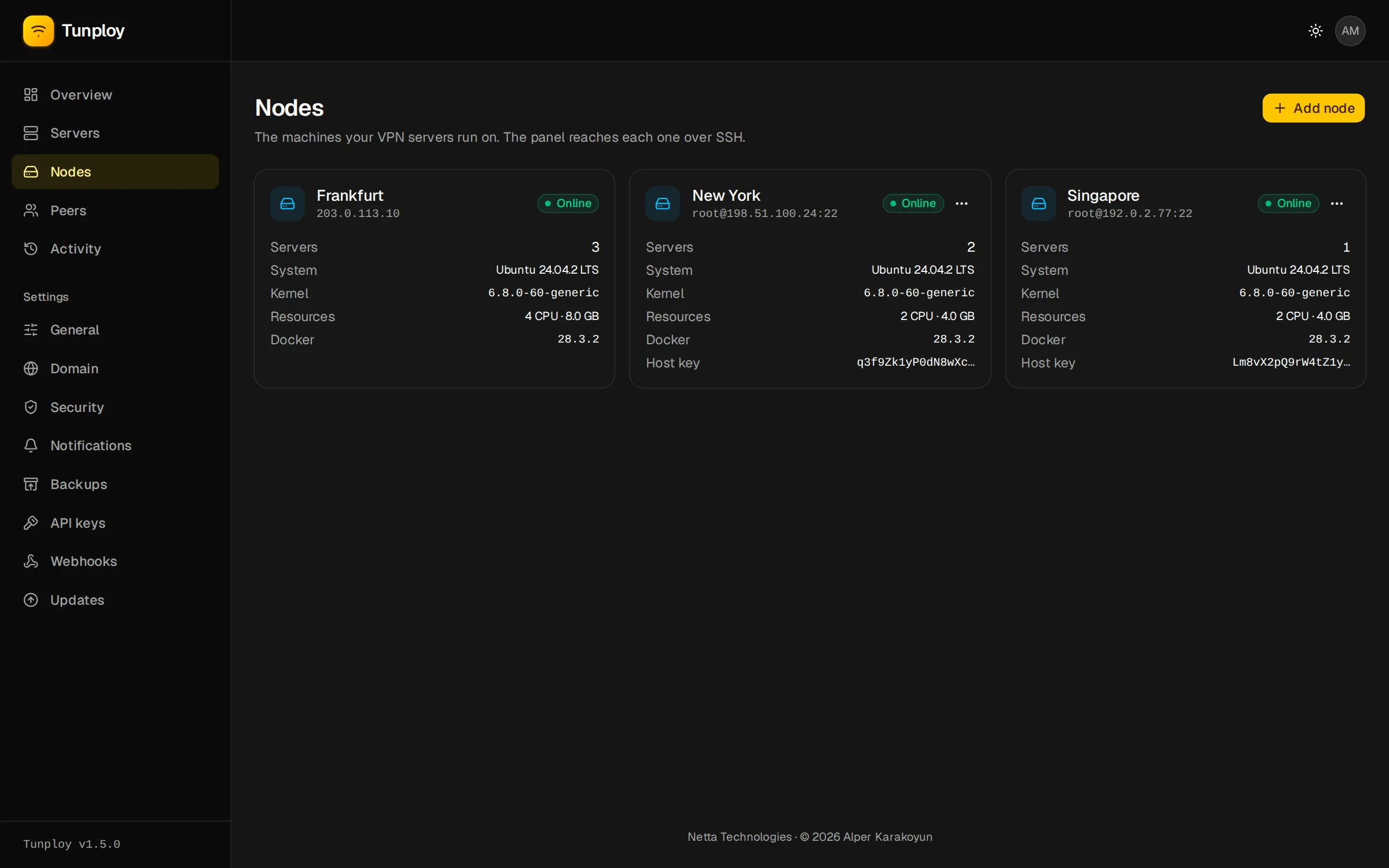1389x868 pixels.
Task: Click the API keys key icon
Action: tap(31, 523)
